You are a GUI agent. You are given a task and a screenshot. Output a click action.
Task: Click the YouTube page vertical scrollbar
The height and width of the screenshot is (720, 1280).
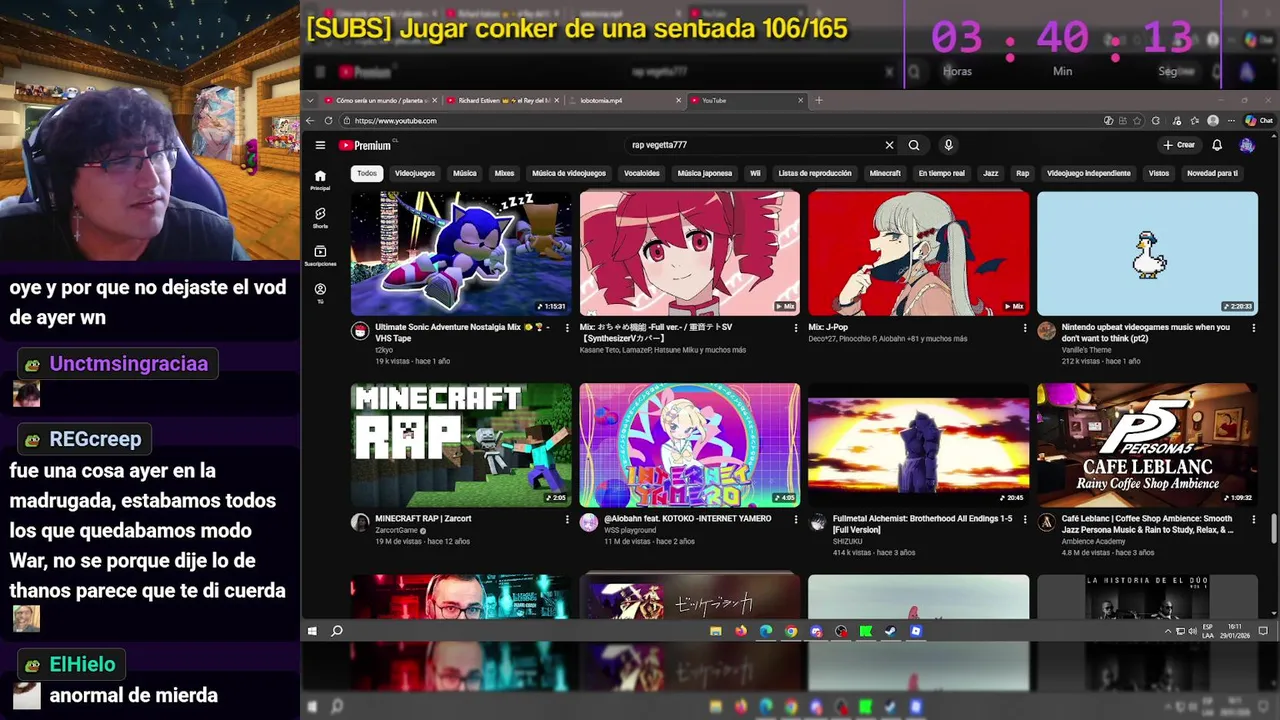pyautogui.click(x=1273, y=527)
